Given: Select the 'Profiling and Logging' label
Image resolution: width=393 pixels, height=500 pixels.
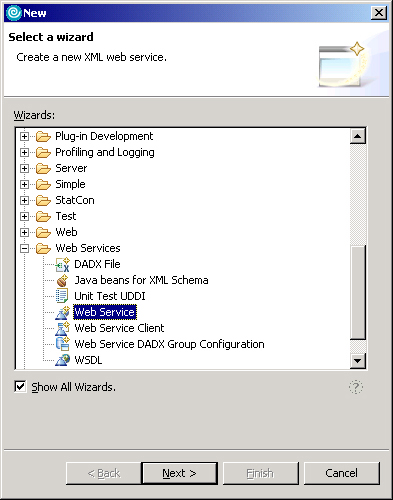Looking at the screenshot, I should 105,152.
